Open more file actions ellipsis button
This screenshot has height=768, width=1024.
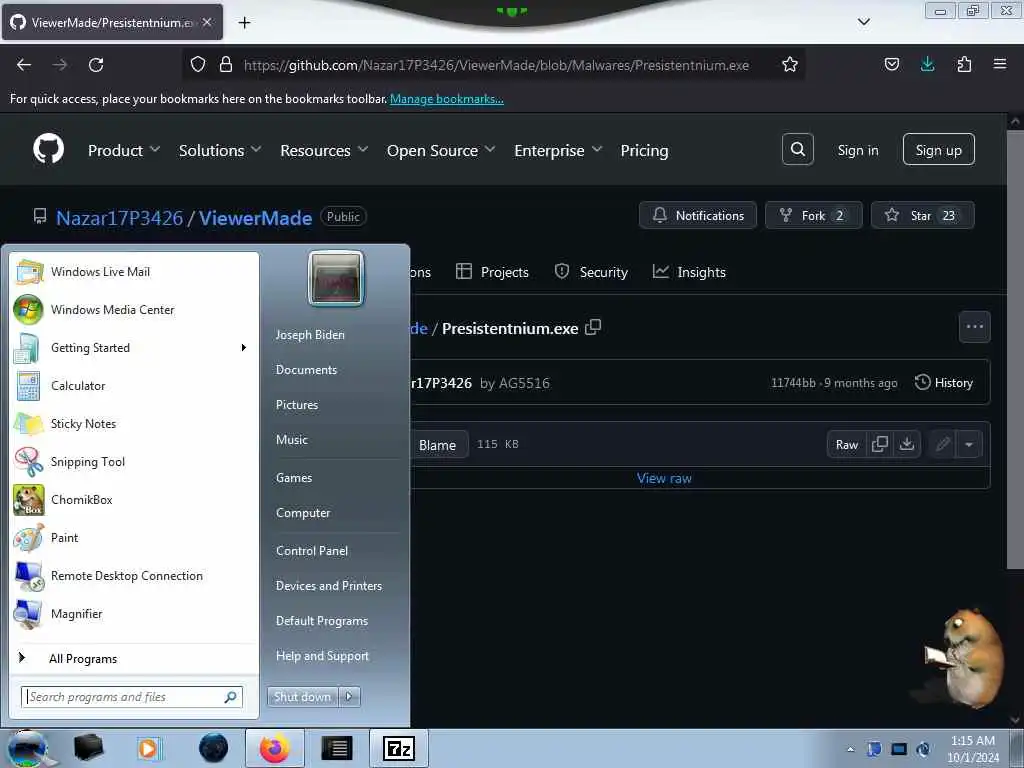click(974, 327)
